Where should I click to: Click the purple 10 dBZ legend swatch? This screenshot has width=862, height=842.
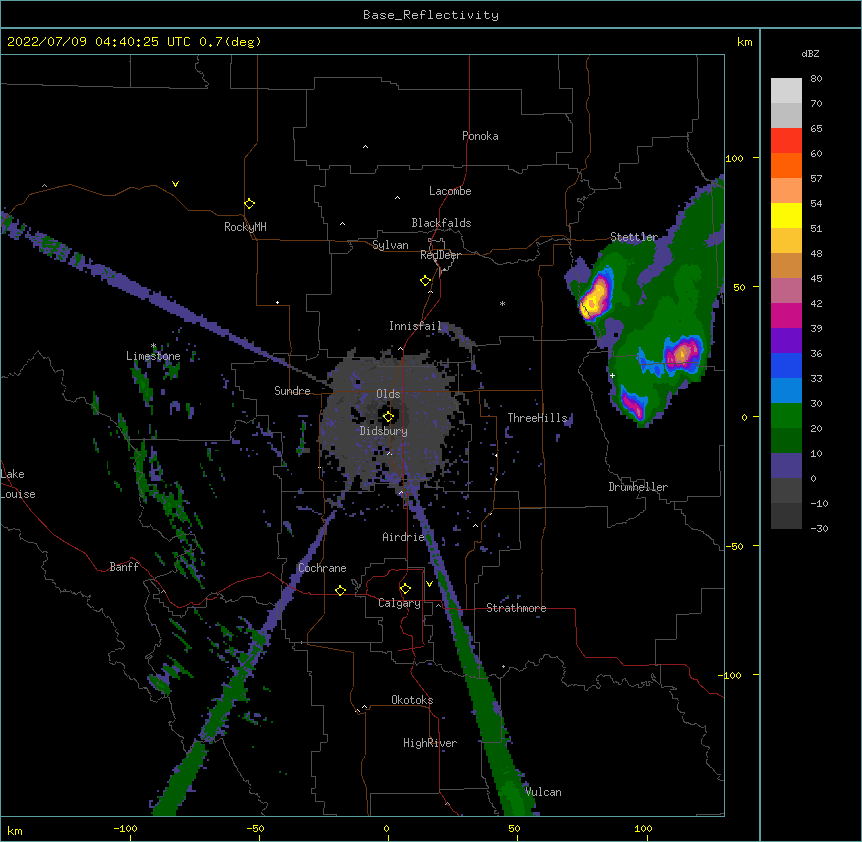click(x=786, y=466)
